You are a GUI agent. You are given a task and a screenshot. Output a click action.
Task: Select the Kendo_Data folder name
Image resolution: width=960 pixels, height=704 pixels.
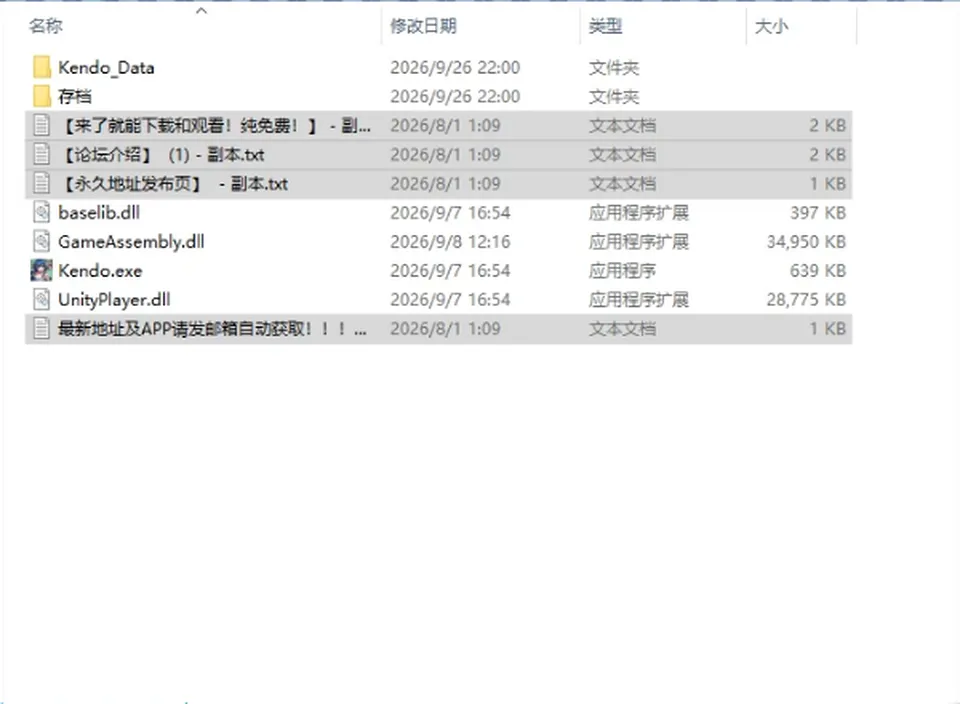(106, 67)
